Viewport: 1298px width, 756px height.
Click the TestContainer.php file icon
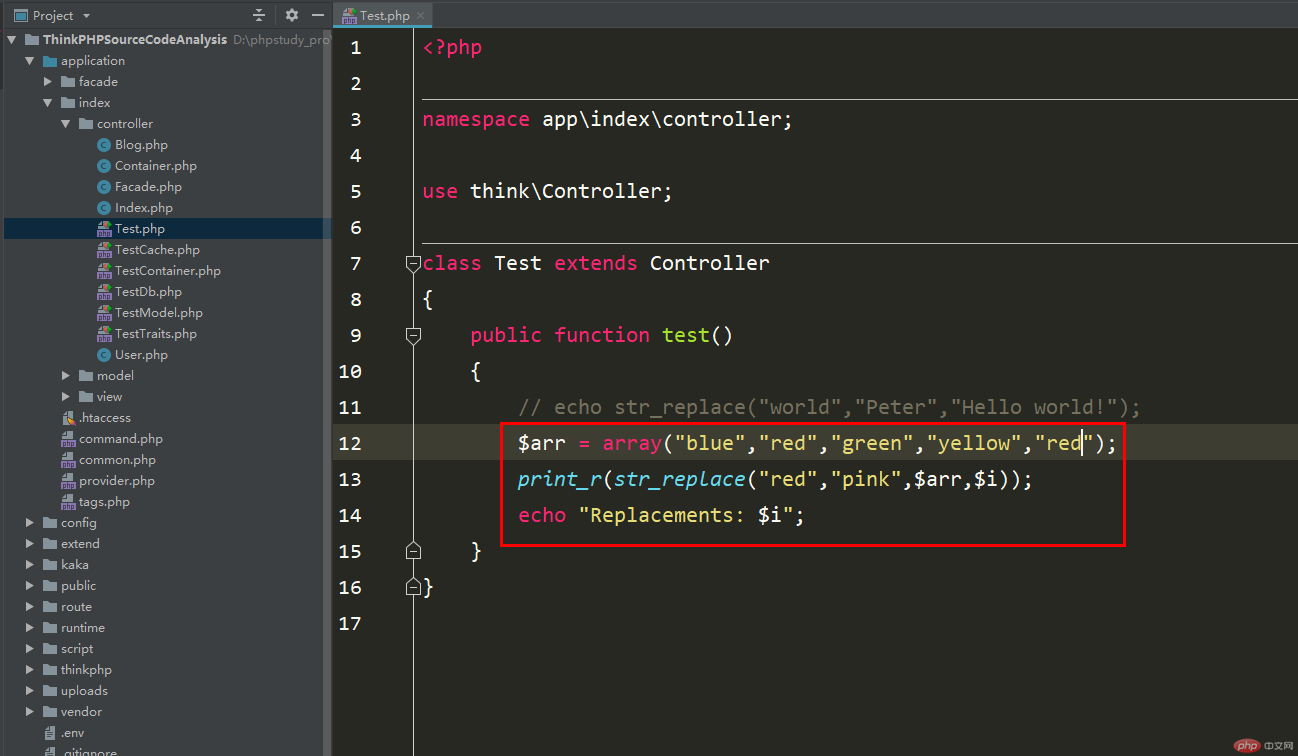click(x=104, y=271)
